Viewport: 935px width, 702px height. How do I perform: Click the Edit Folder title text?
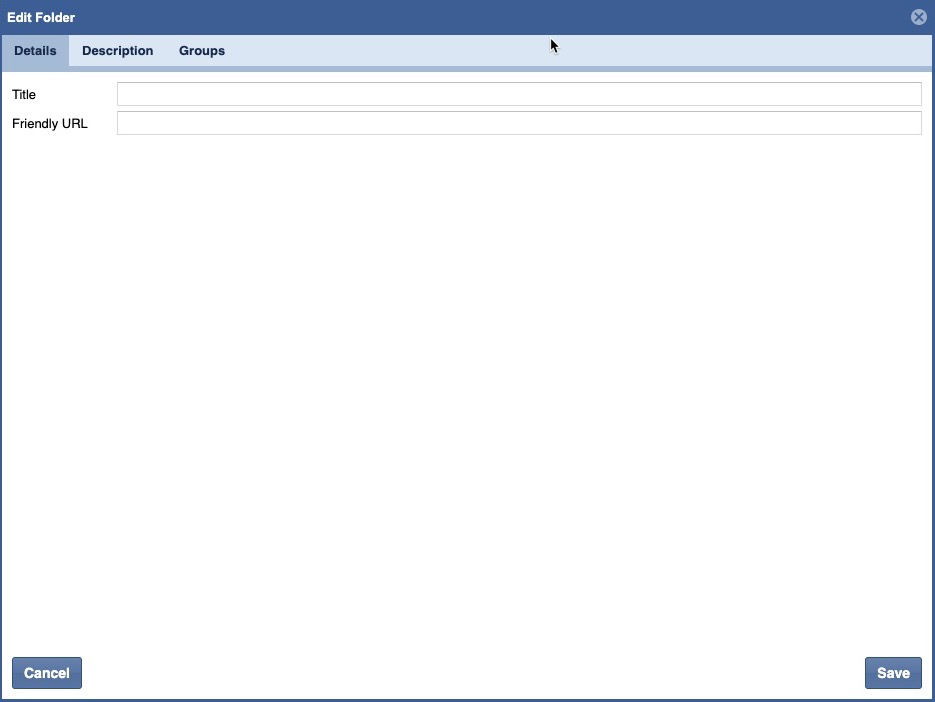pyautogui.click(x=41, y=18)
